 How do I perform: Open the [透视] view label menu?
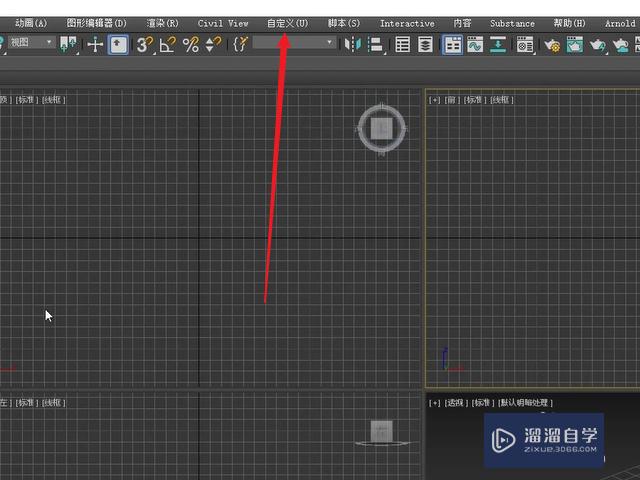coord(456,403)
